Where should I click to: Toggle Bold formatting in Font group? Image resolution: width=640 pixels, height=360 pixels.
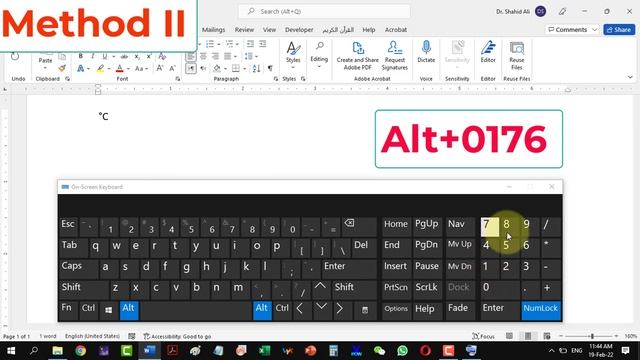click(x=80, y=56)
